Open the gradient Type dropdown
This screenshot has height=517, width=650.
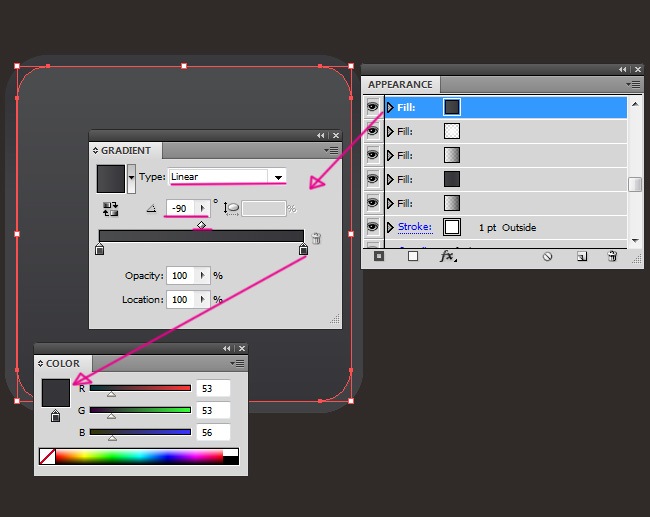278,177
